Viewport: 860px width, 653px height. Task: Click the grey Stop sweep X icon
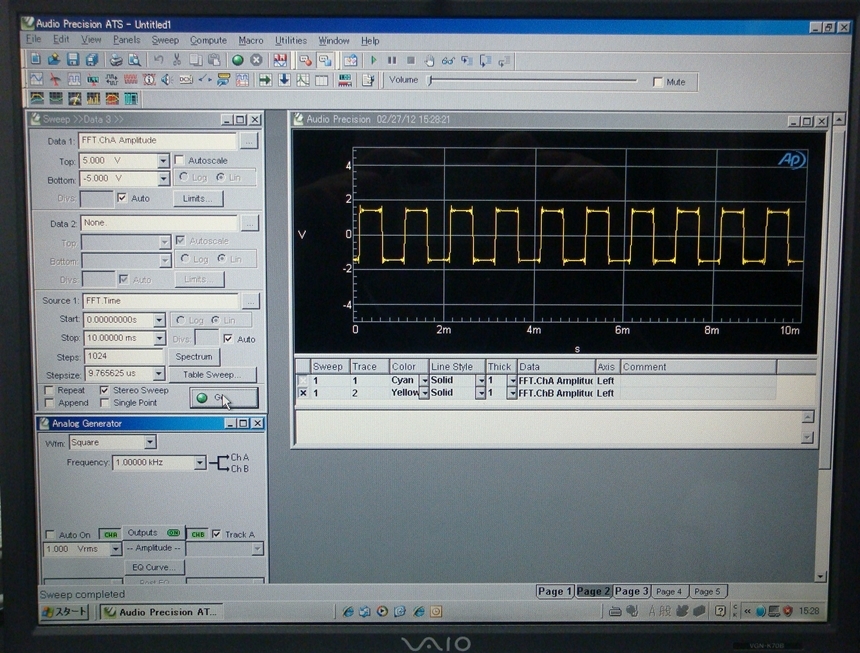pos(256,60)
